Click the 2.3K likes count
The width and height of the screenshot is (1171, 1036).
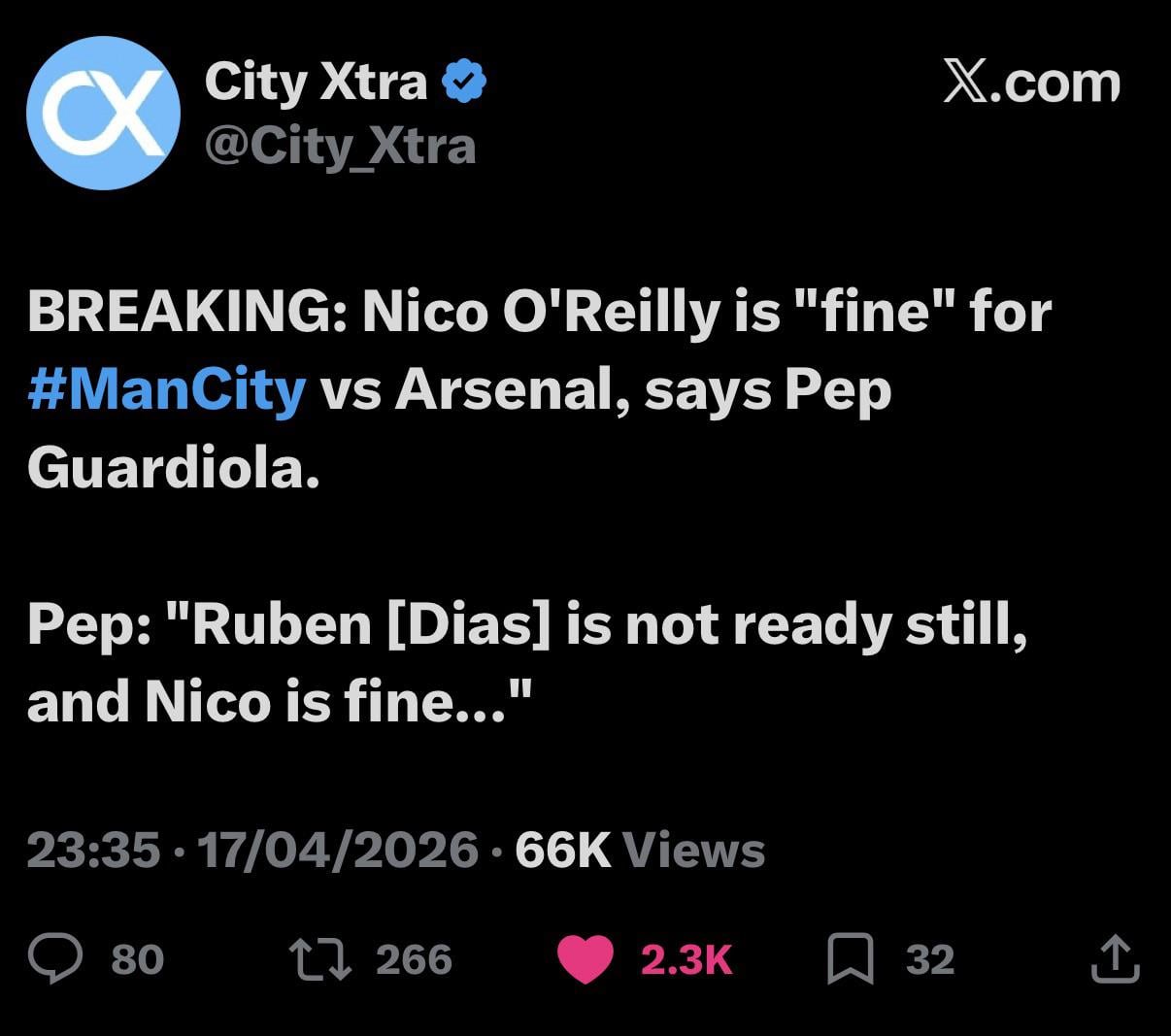click(x=686, y=959)
